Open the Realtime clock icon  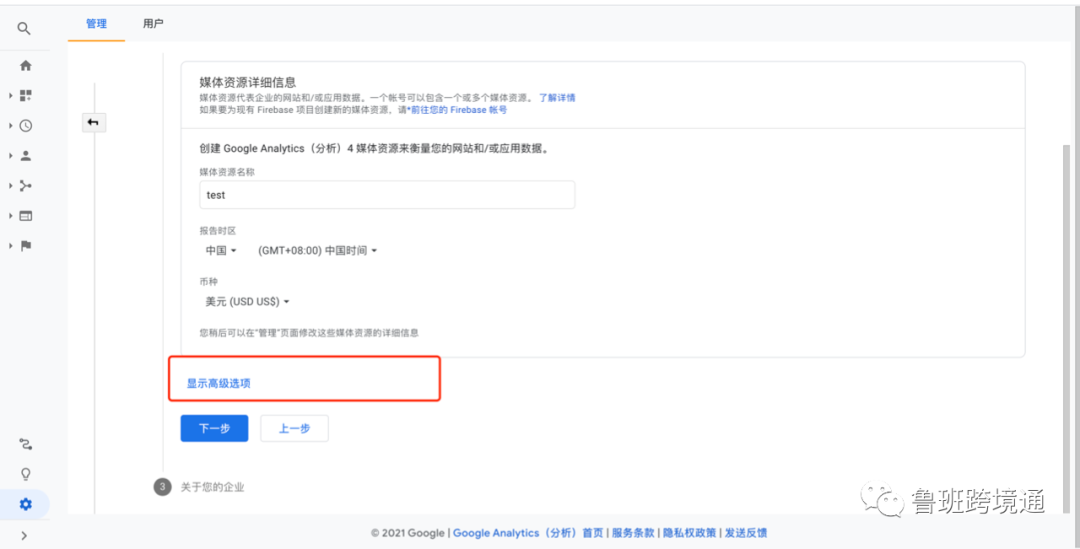(25, 125)
